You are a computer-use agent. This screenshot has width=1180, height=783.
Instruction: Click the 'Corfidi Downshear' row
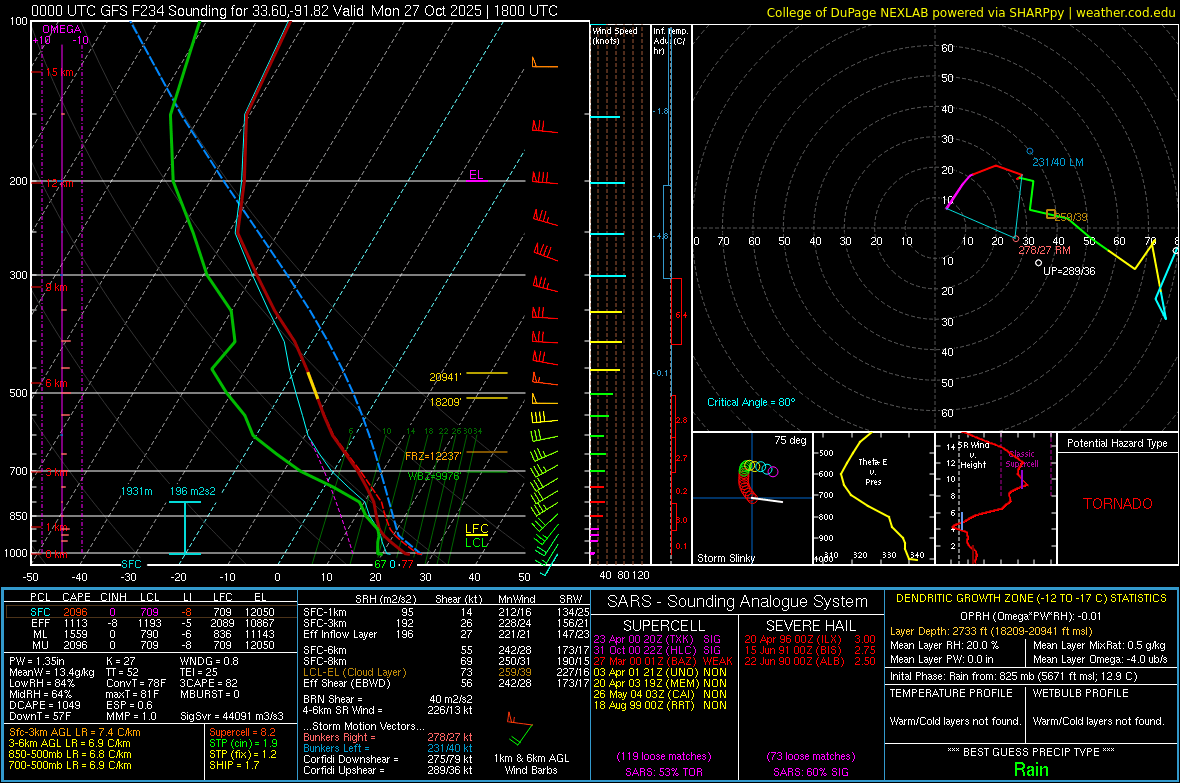click(x=388, y=759)
